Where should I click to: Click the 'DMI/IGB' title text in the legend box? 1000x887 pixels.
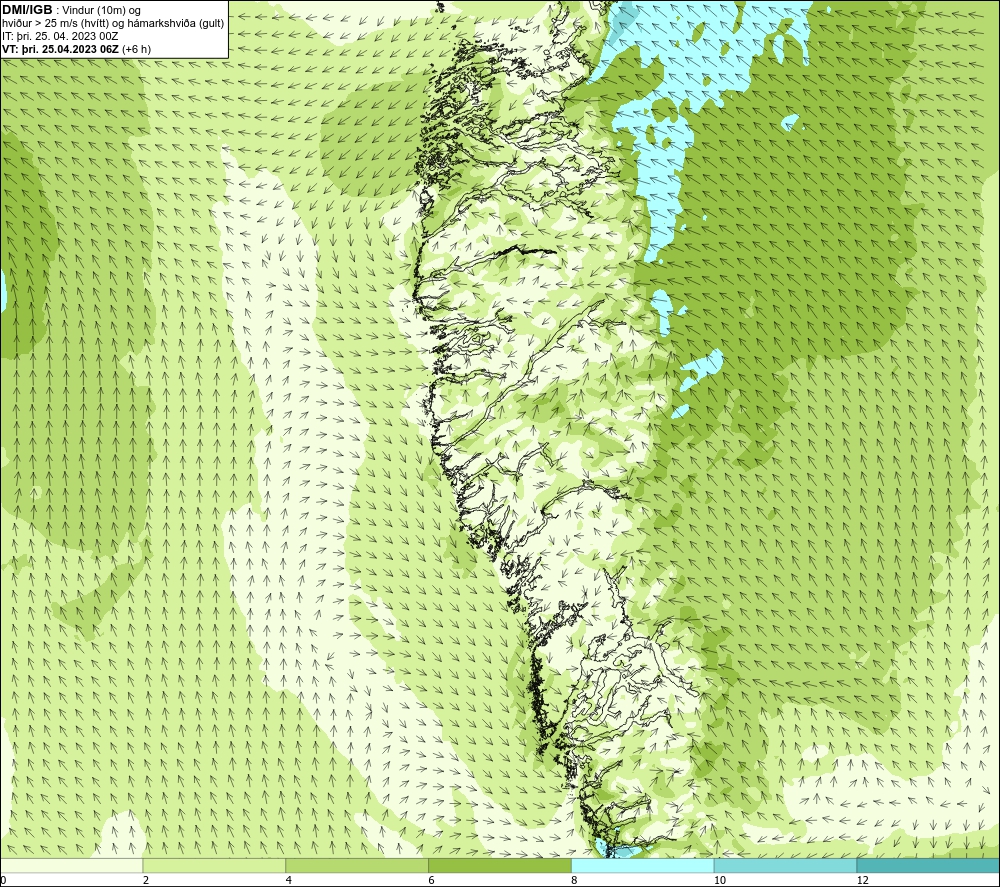click(x=27, y=10)
